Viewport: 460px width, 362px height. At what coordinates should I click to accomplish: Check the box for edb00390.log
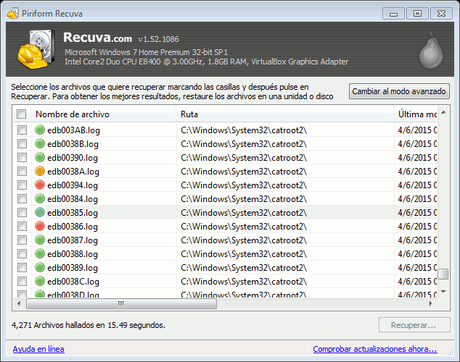[22, 157]
